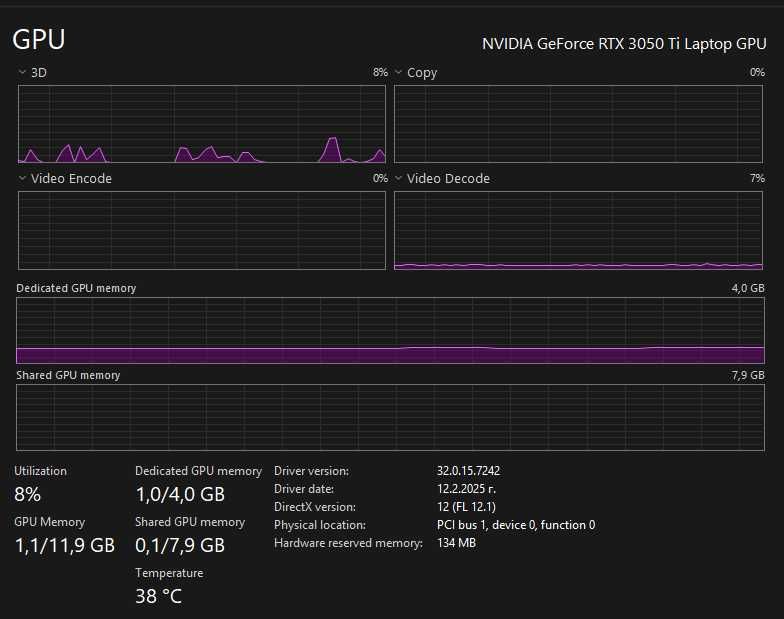Viewport: 784px width, 619px height.
Task: Click the Driver date label
Action: click(x=304, y=489)
